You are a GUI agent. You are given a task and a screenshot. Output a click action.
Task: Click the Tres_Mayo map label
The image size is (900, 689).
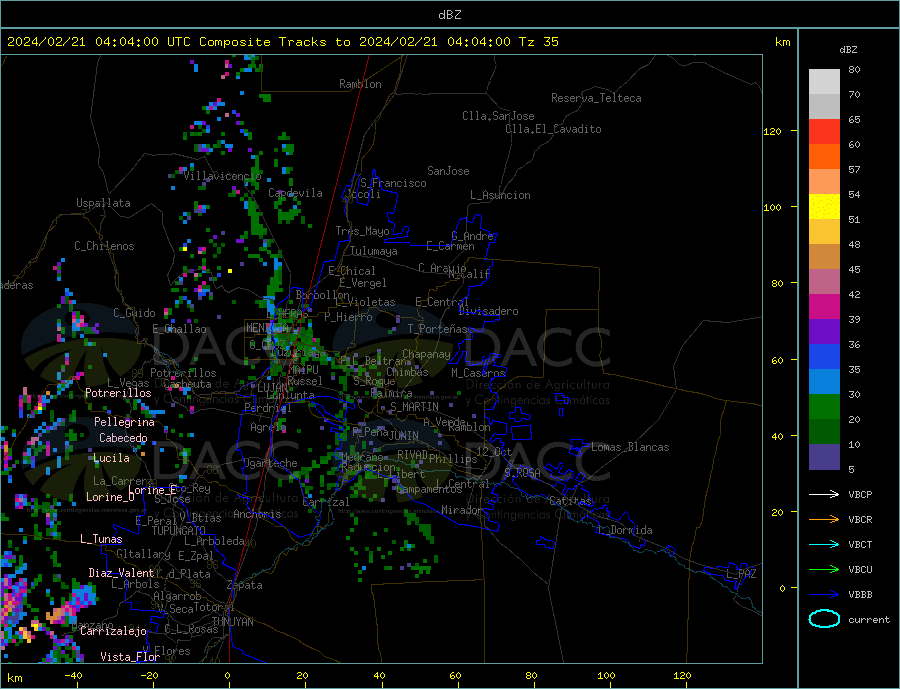(363, 231)
